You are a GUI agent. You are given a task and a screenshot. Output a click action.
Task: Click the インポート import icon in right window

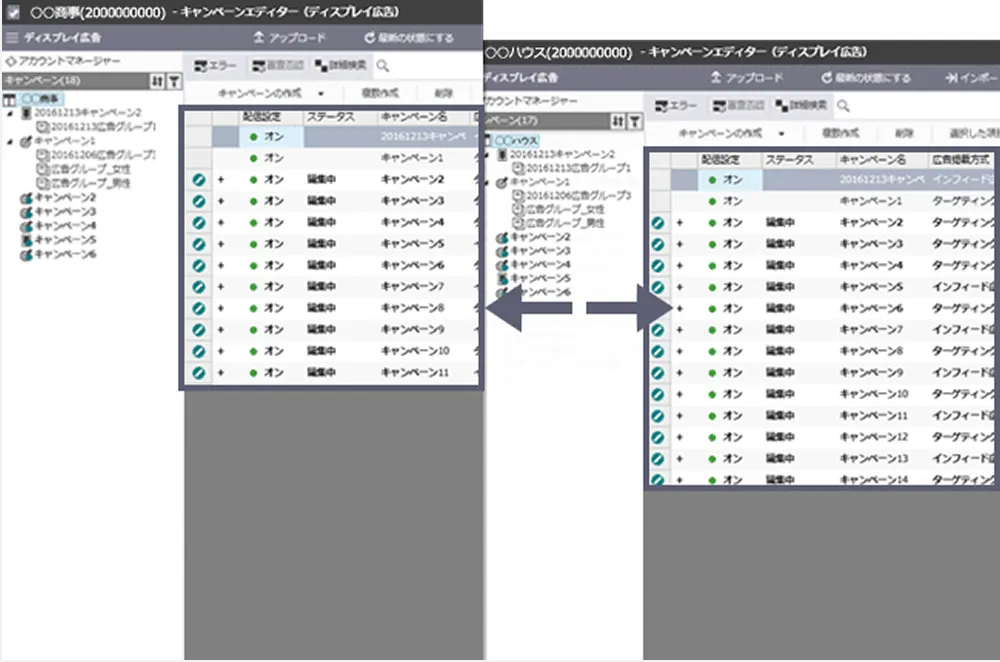[951, 78]
